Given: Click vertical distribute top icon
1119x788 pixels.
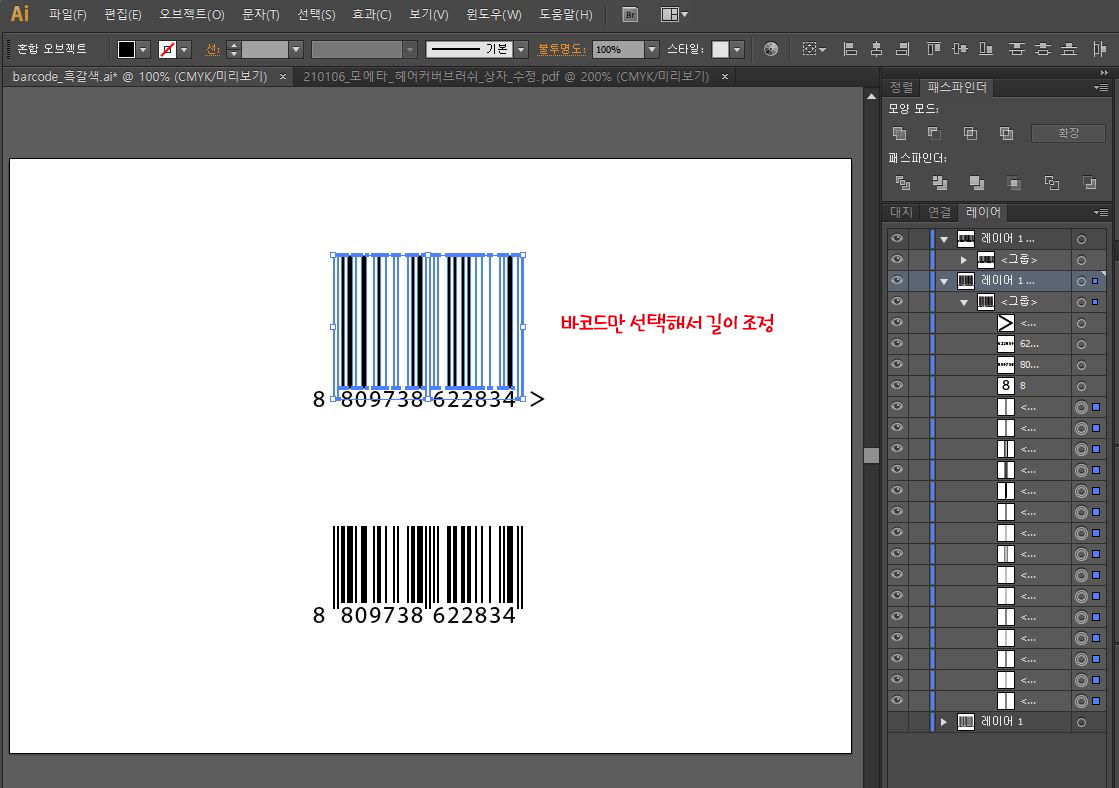Looking at the screenshot, I should pos(1016,49).
